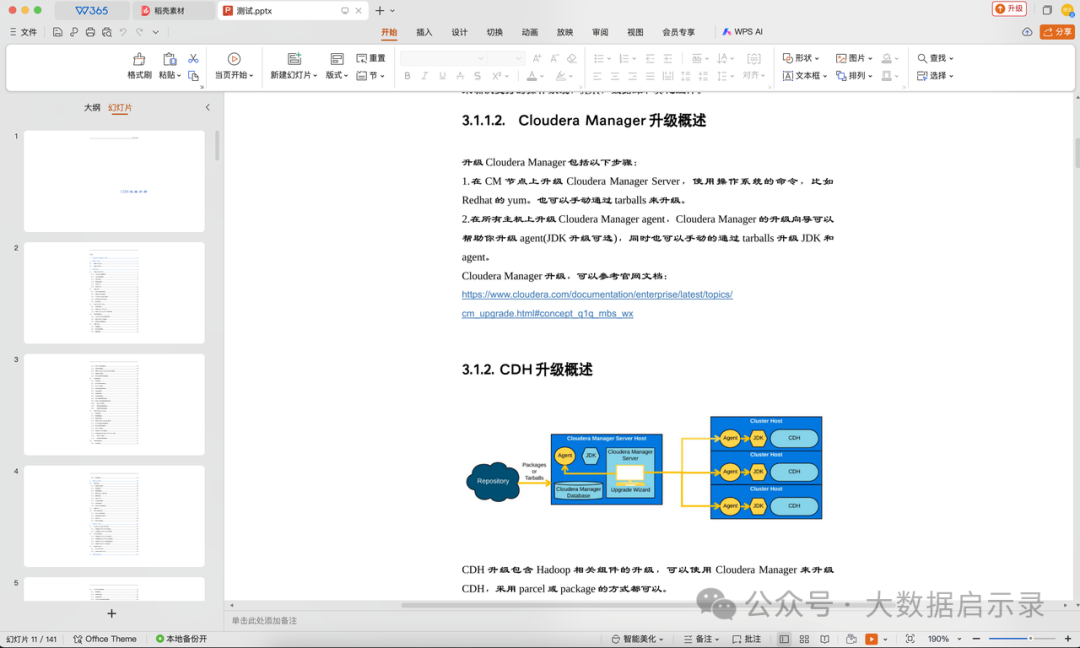The height and width of the screenshot is (648, 1080).
Task: Select the Format Painter (格式刷) tool
Action: point(139,66)
